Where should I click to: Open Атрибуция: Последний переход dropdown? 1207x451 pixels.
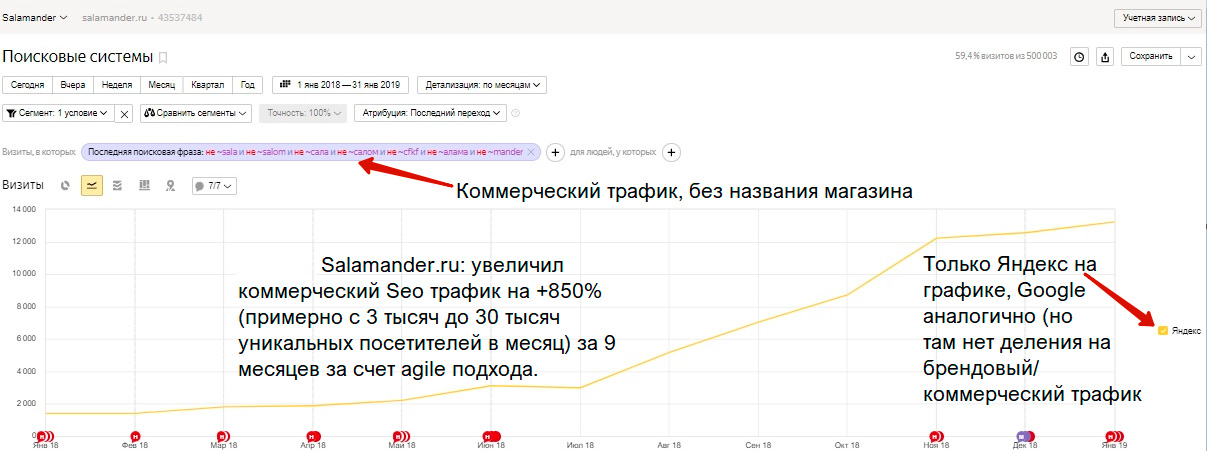tap(431, 113)
